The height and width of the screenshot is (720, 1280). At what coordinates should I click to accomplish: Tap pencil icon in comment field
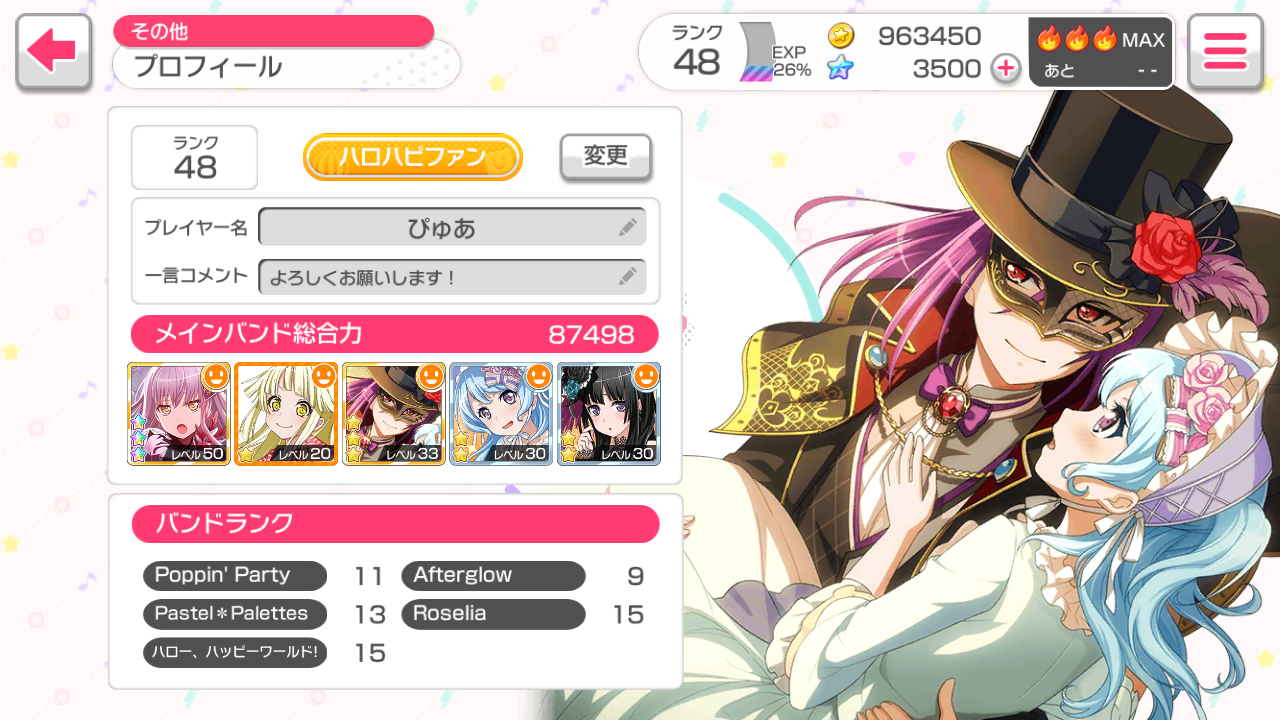point(628,277)
